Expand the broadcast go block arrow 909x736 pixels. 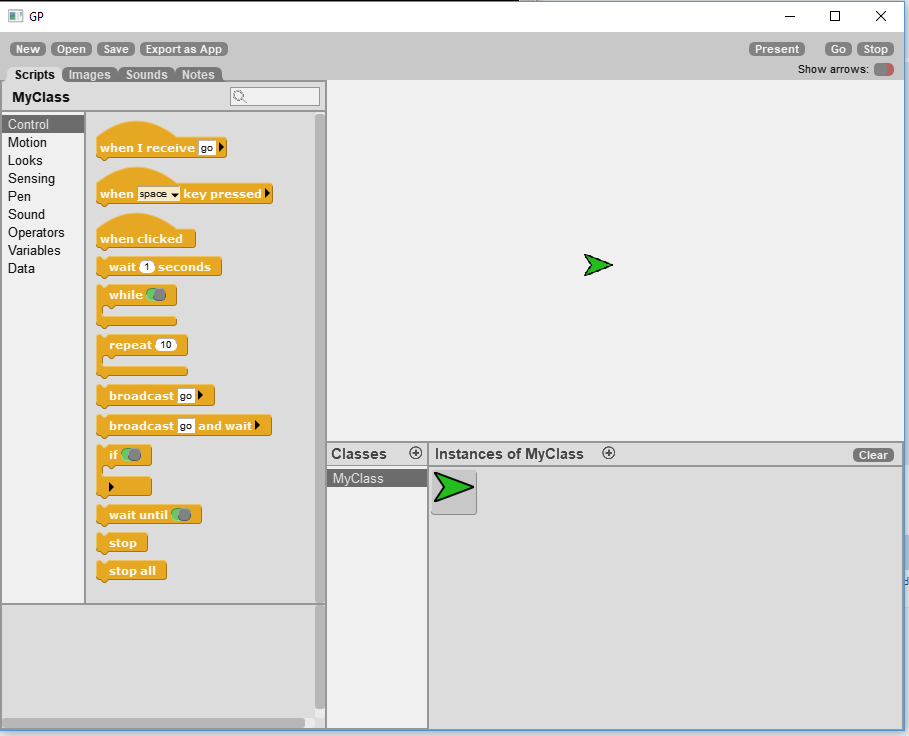click(201, 395)
